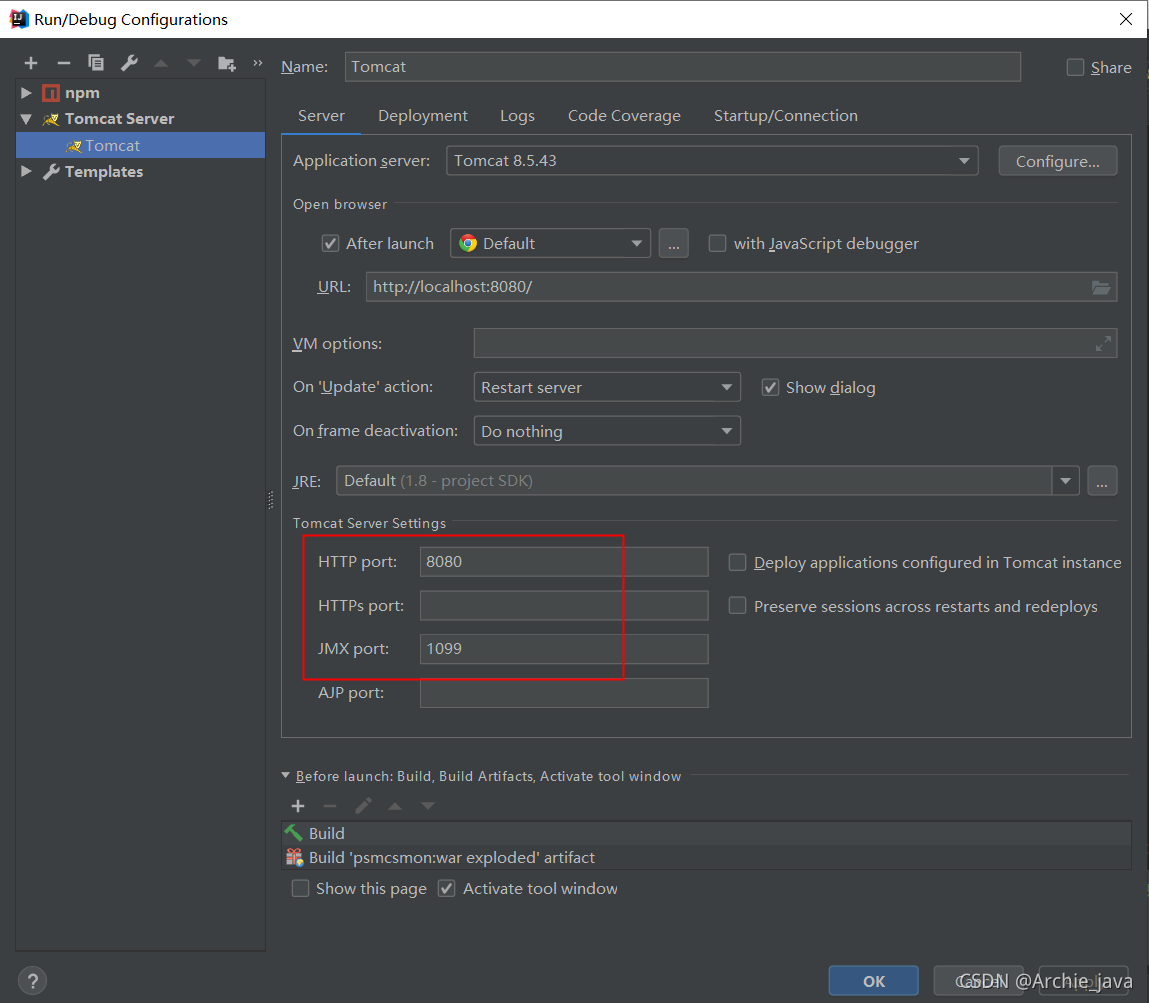Switch to the Server tab
The height and width of the screenshot is (1003, 1149).
(321, 116)
